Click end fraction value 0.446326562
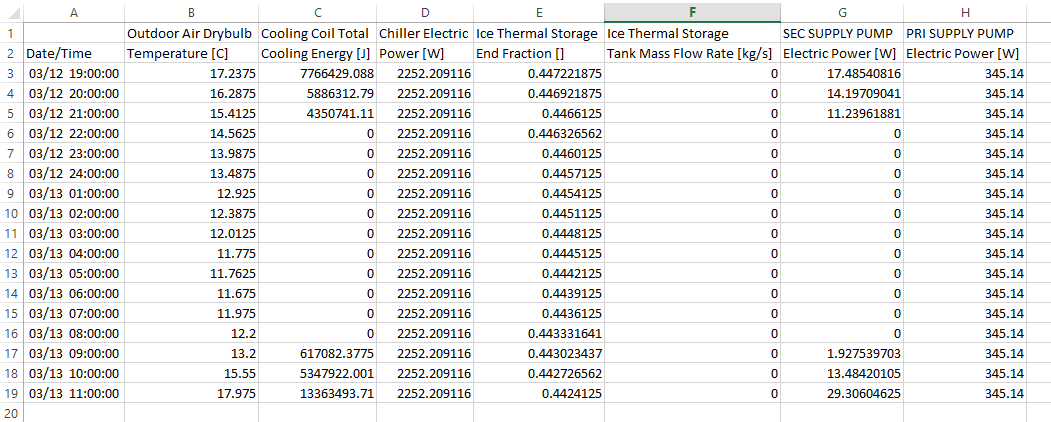 (x=538, y=133)
